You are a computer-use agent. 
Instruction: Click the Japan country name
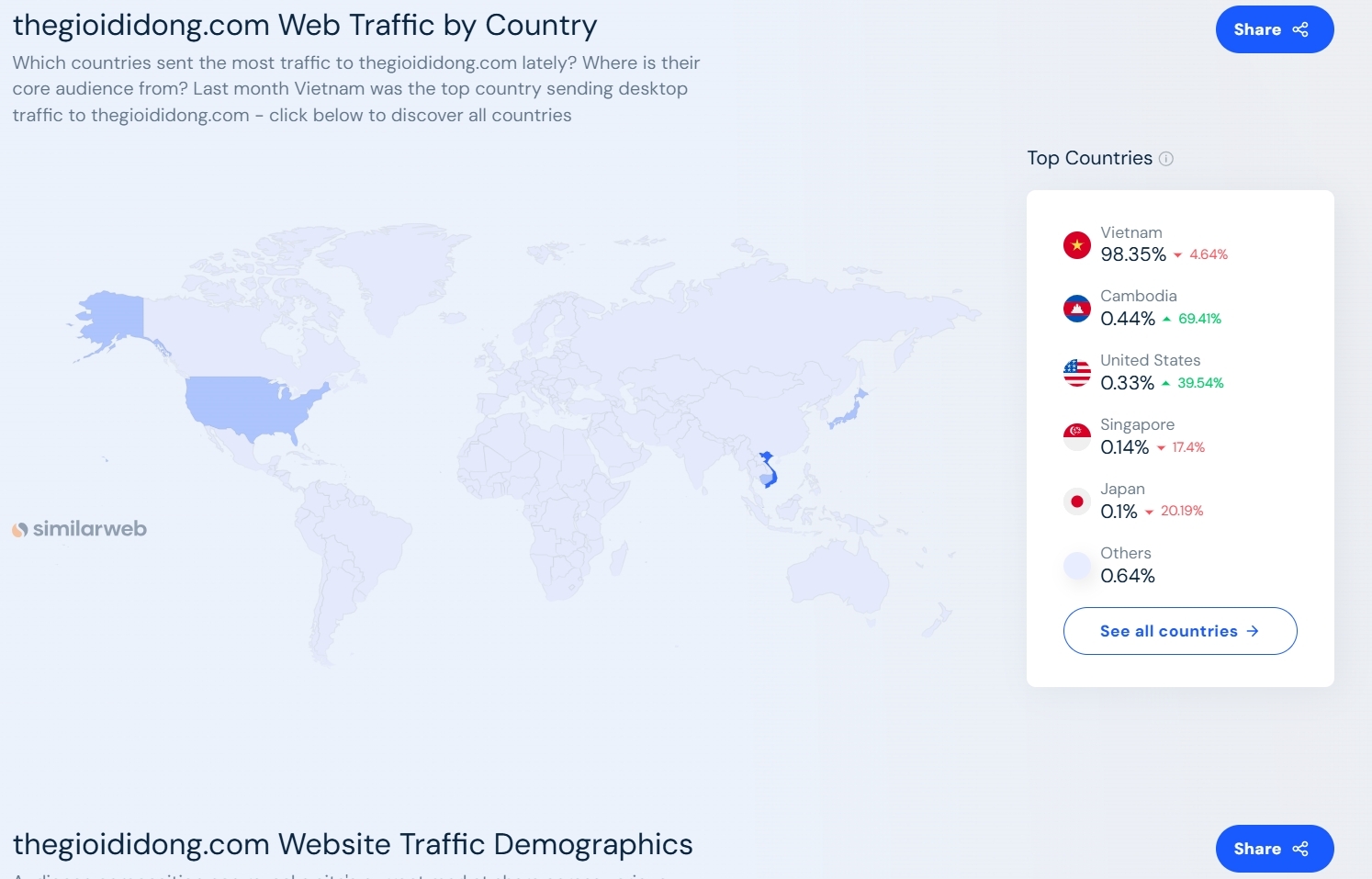1123,489
